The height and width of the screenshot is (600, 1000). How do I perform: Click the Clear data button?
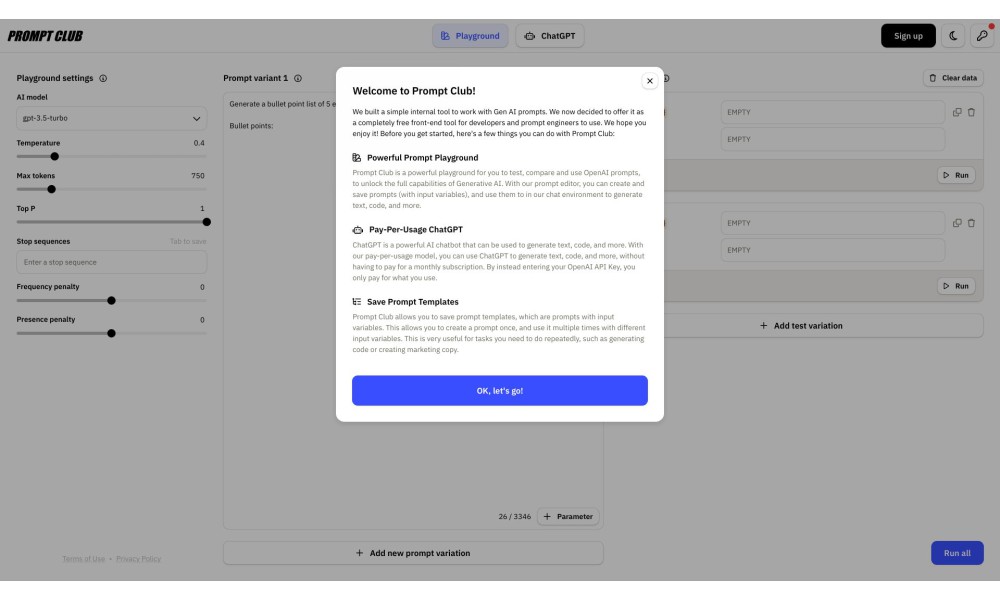953,78
